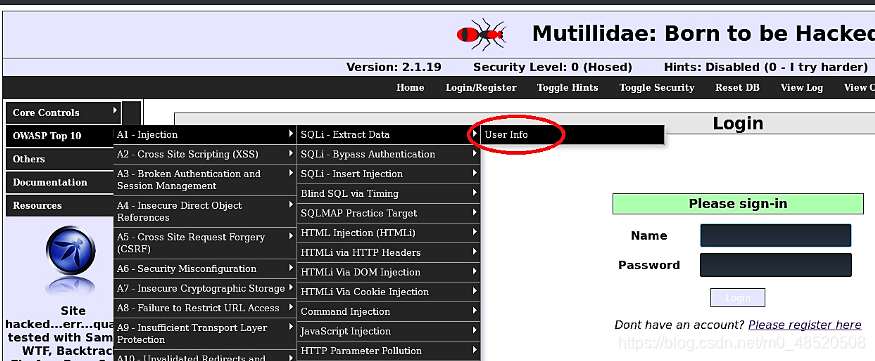Image resolution: width=875 pixels, height=361 pixels.
Task: Click the Login button
Action: coord(737,298)
